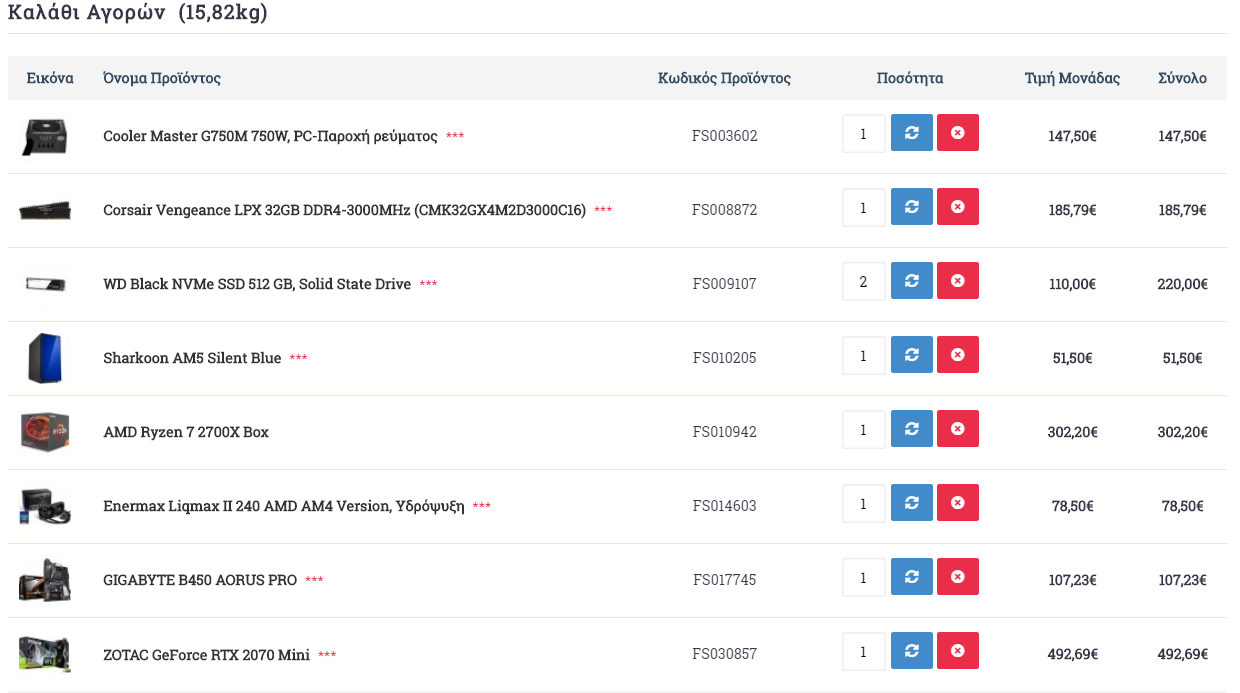View GIGABYTE B450 motherboard thumbnail
This screenshot has width=1240, height=693.
pyautogui.click(x=45, y=580)
